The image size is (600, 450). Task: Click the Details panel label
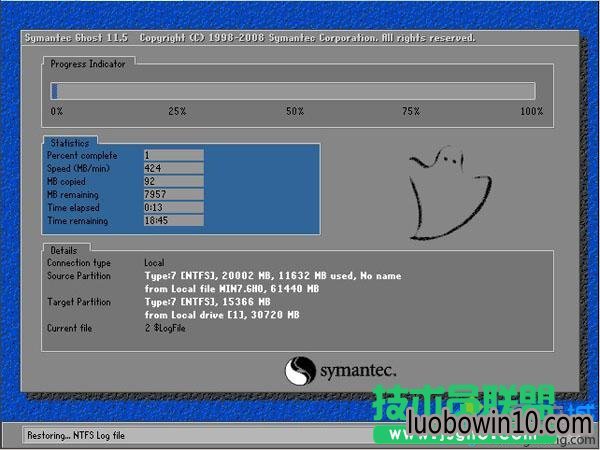(x=64, y=251)
